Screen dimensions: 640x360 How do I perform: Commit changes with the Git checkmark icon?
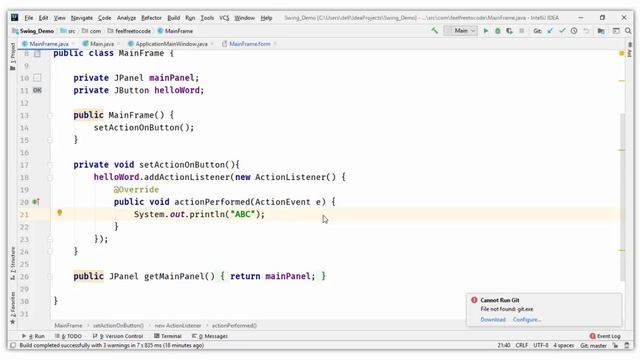click(562, 31)
